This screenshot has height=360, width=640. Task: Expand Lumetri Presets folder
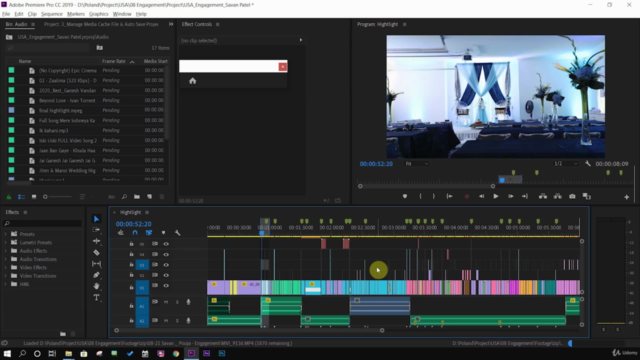click(x=6, y=242)
